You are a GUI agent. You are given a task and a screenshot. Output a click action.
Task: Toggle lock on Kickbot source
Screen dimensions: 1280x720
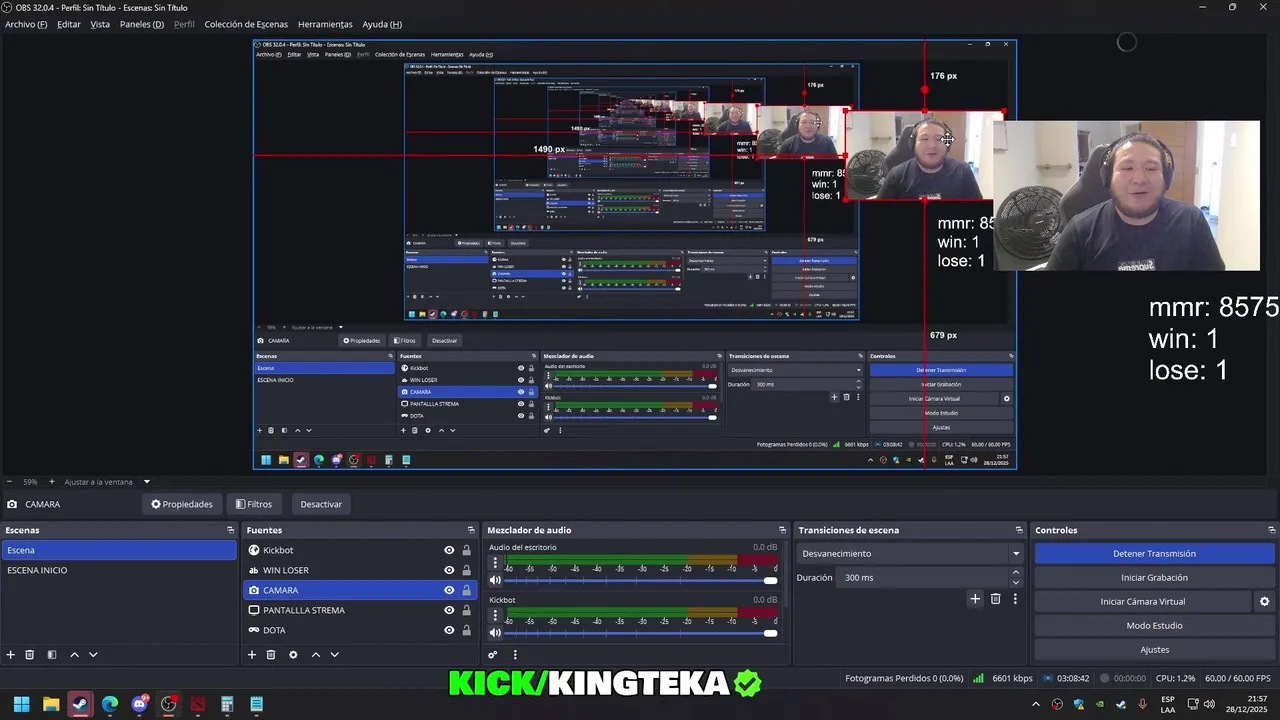pos(466,550)
